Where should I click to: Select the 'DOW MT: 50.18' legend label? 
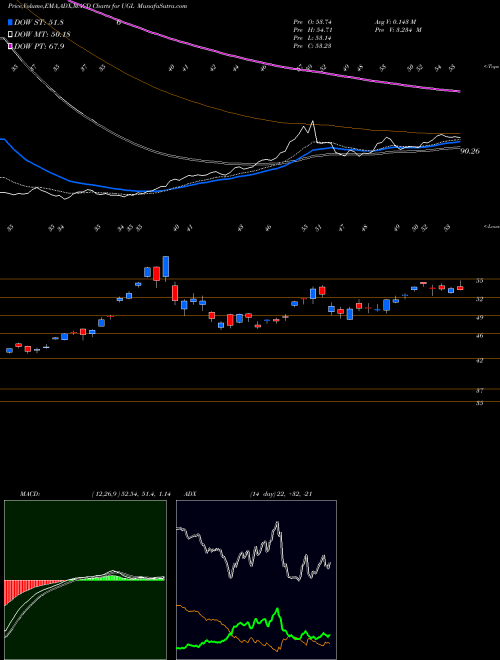[42, 34]
